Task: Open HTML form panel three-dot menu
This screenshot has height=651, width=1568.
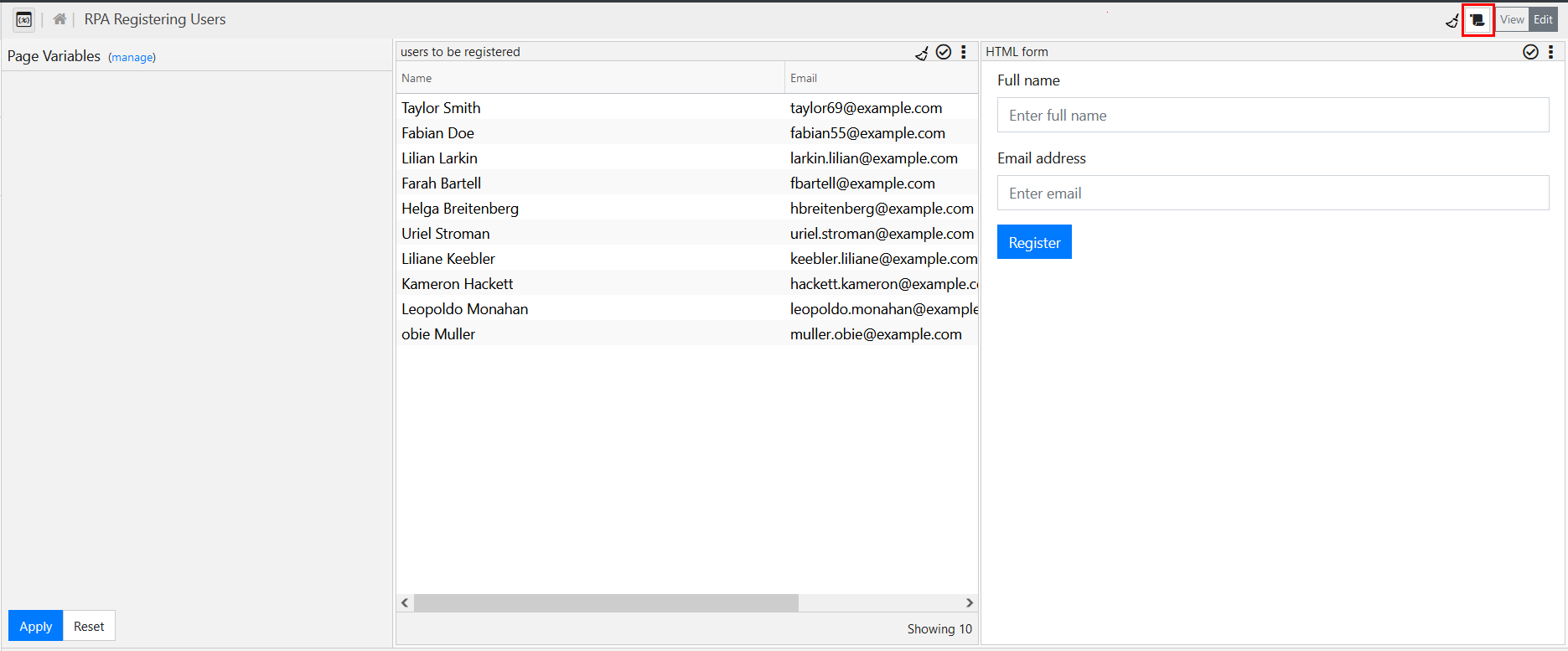Action: (1551, 52)
